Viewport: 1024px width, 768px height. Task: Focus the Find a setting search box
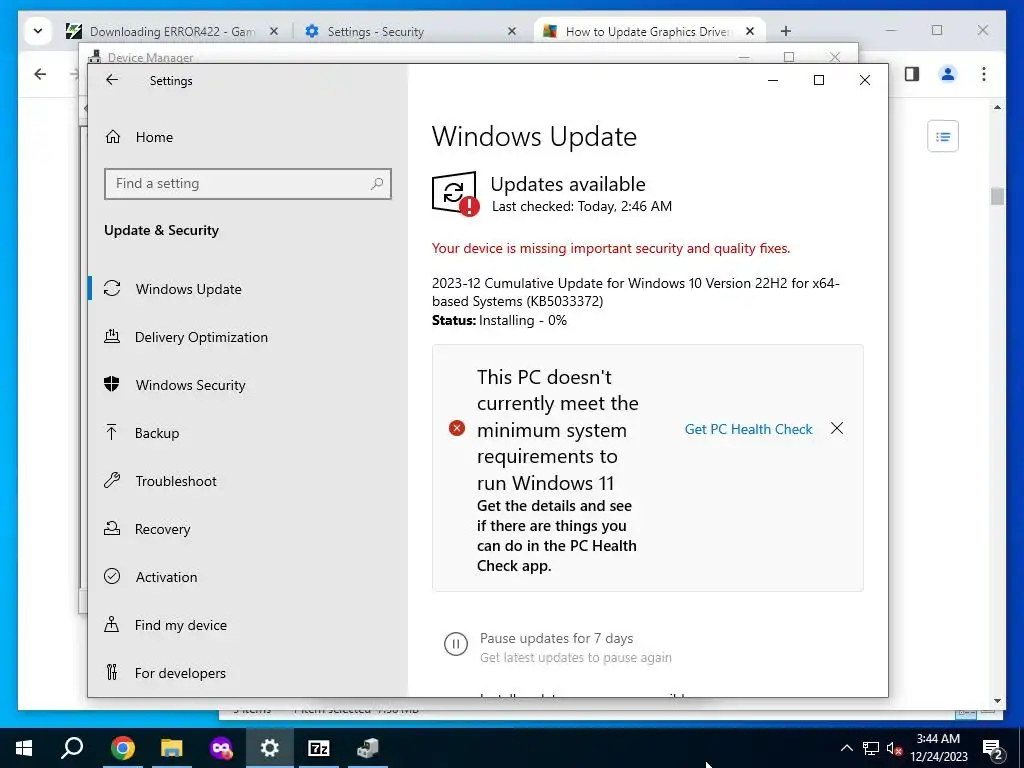coord(248,184)
